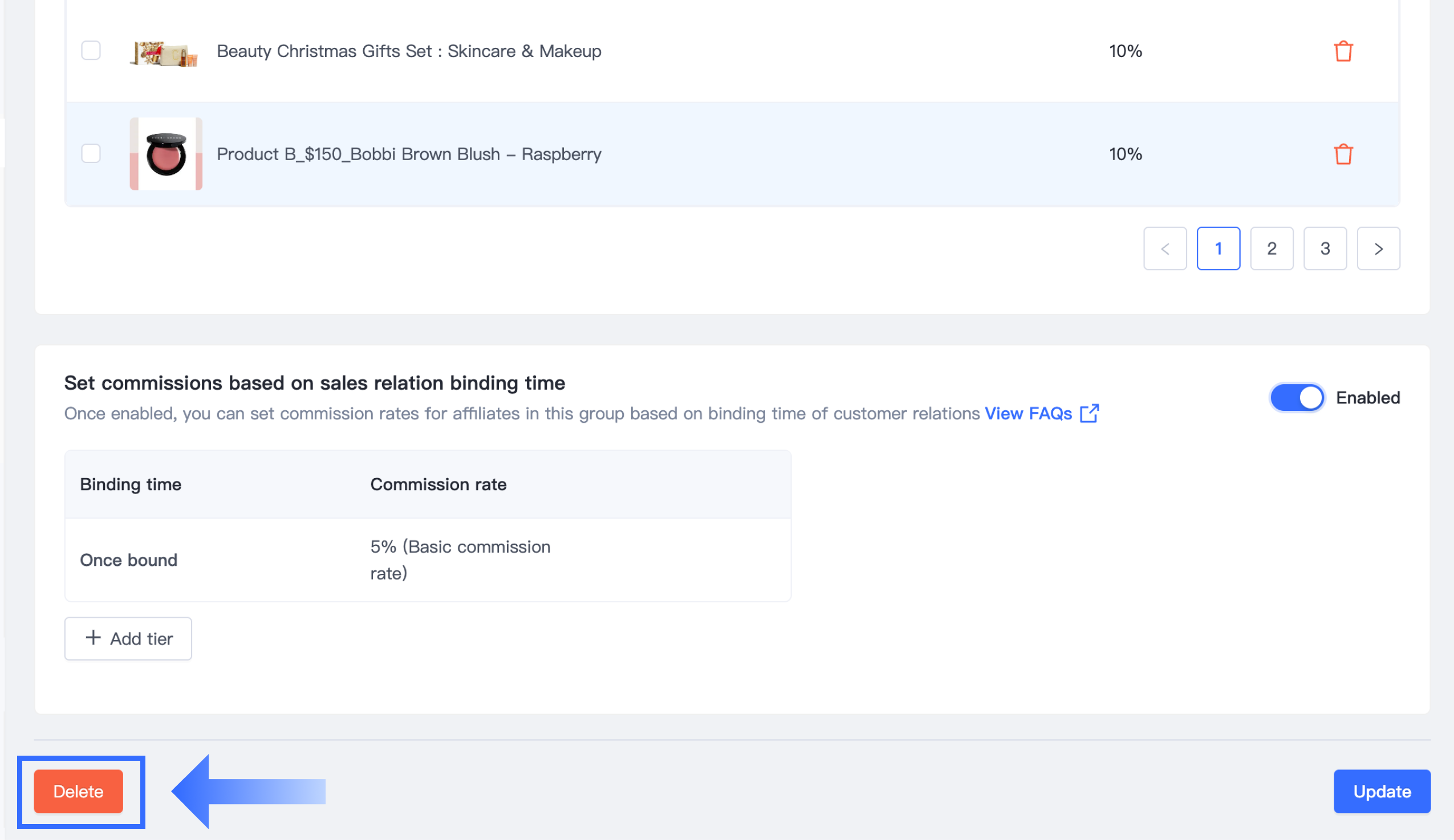The image size is (1454, 840).
Task: Open Bobbi Brown Blush product thumbnail
Action: (165, 154)
